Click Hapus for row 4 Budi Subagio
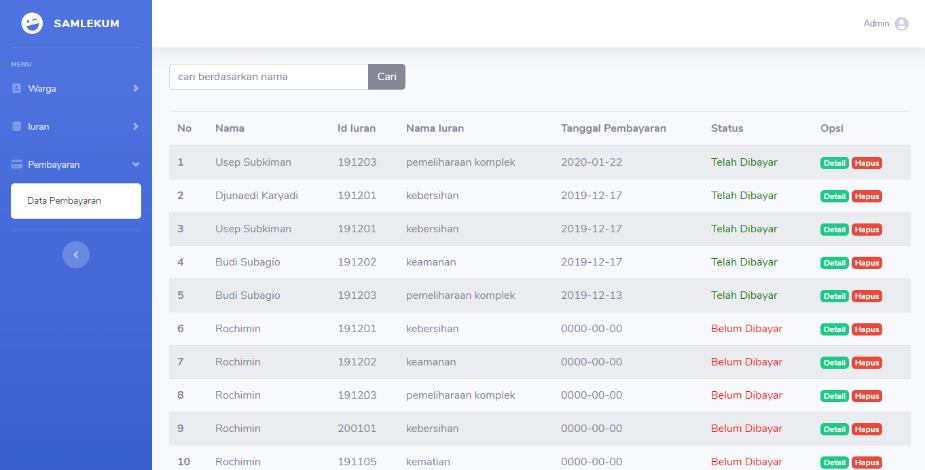This screenshot has width=925, height=470. [867, 263]
